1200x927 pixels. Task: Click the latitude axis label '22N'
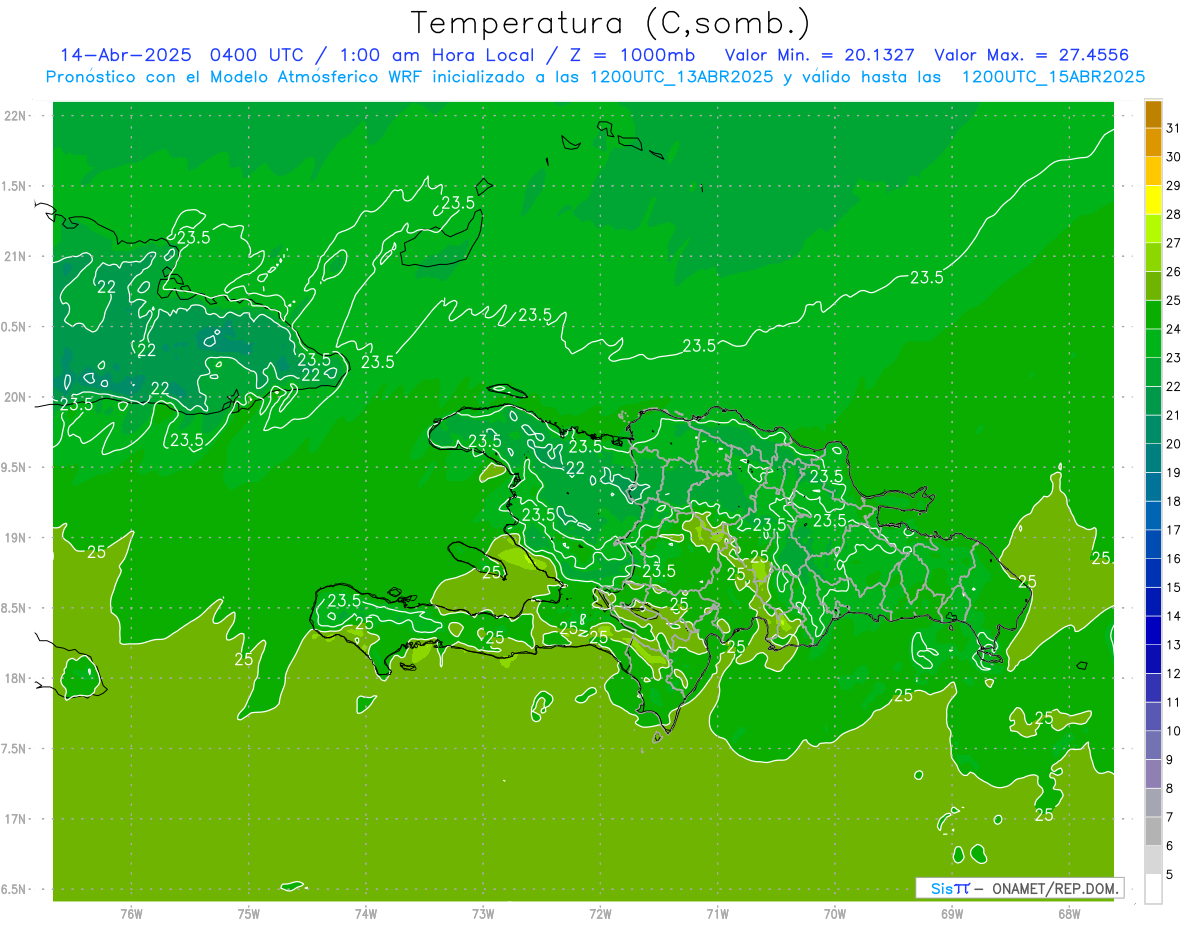(x=16, y=116)
